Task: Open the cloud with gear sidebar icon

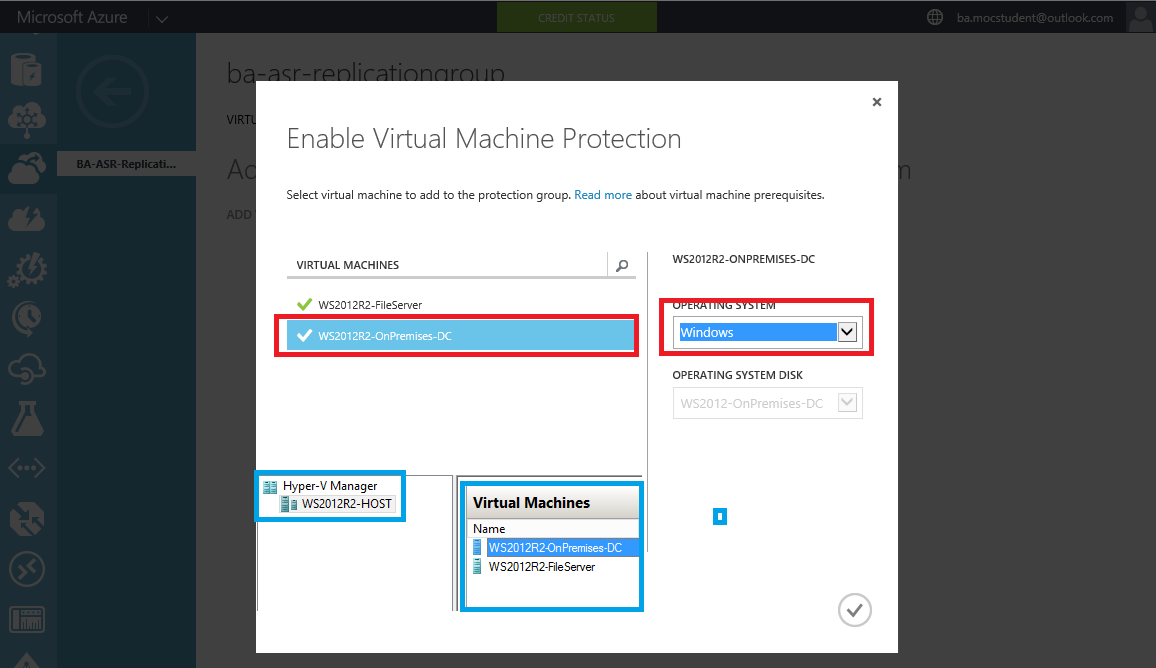Action: [27, 369]
